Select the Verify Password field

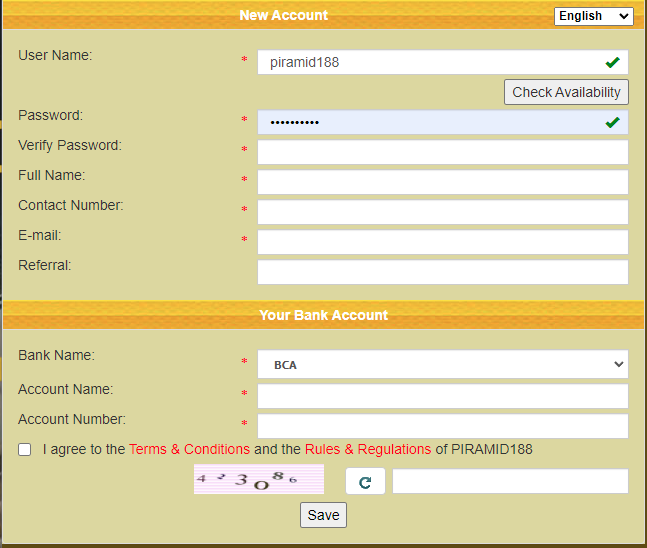click(443, 152)
